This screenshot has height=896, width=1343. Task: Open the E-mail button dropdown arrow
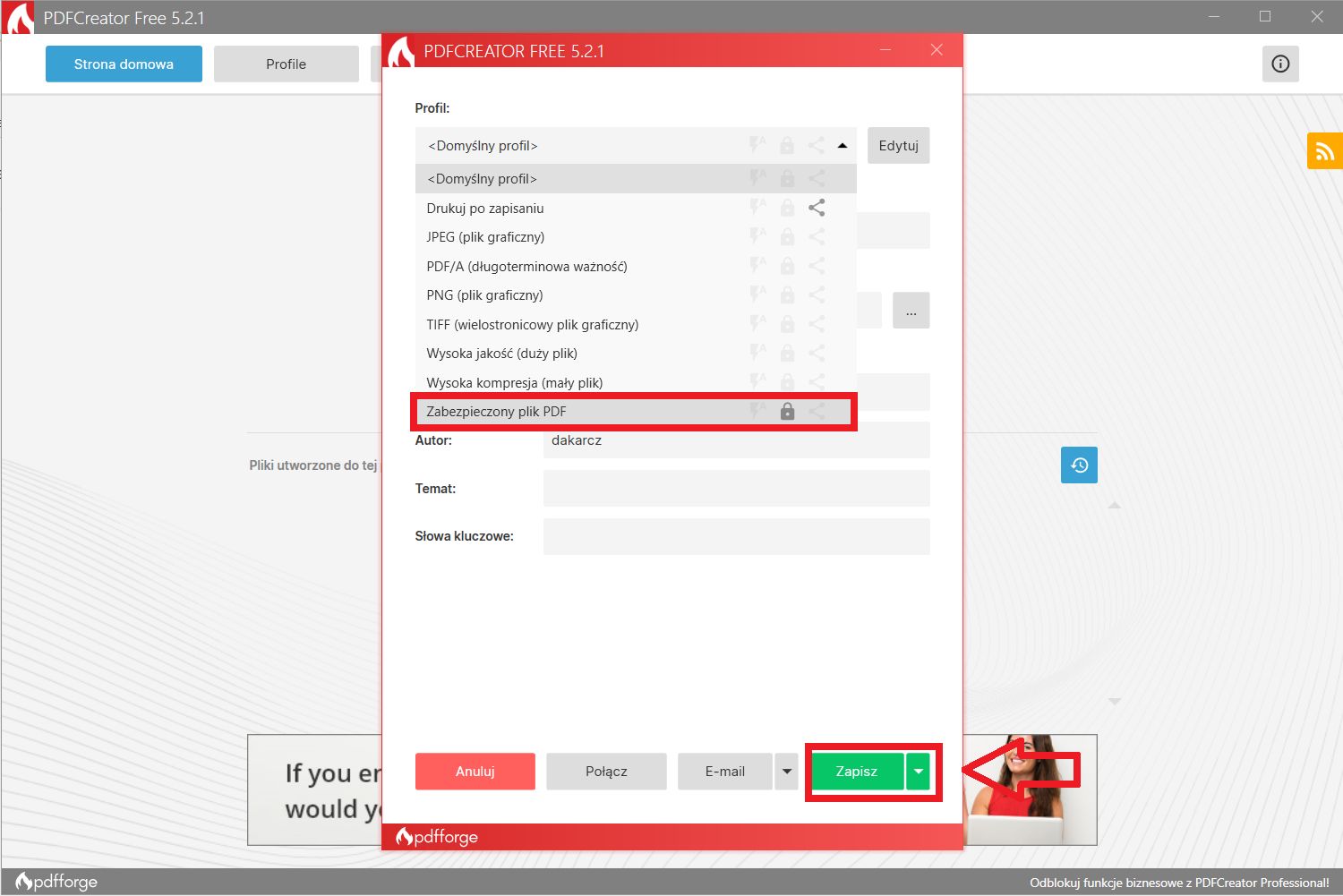coord(786,771)
